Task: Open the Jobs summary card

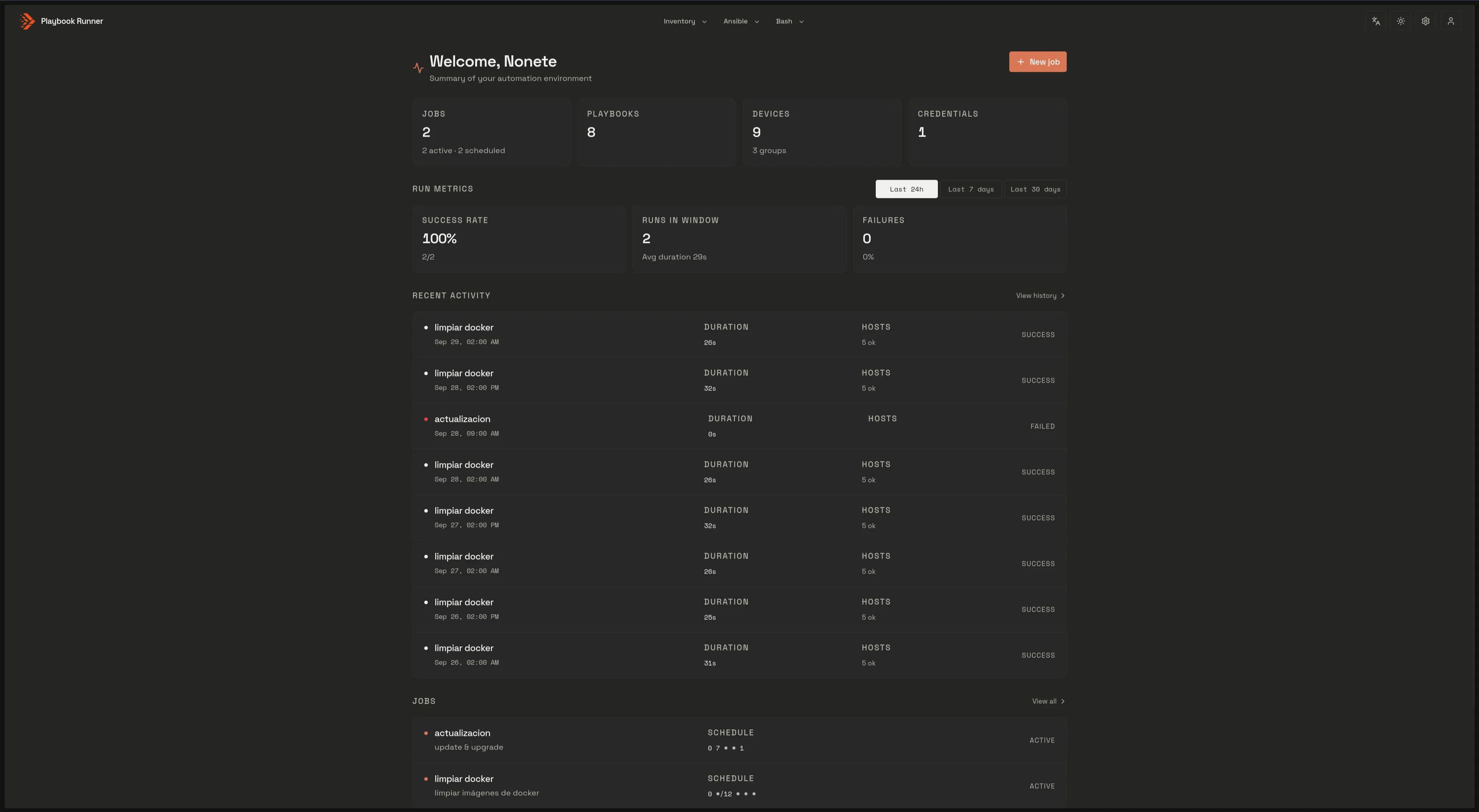Action: pyautogui.click(x=491, y=133)
